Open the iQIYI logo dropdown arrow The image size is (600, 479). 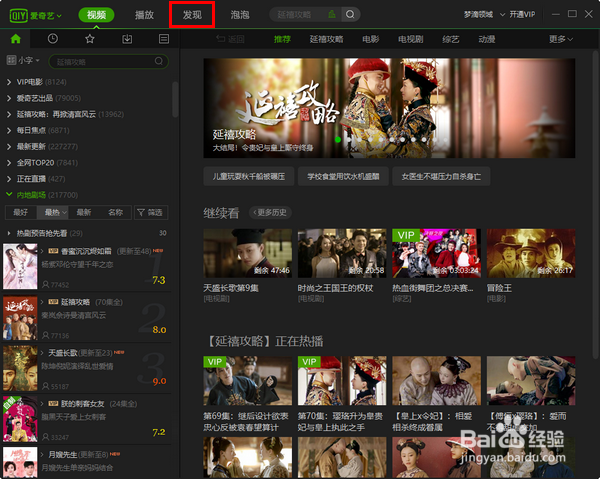tap(59, 16)
